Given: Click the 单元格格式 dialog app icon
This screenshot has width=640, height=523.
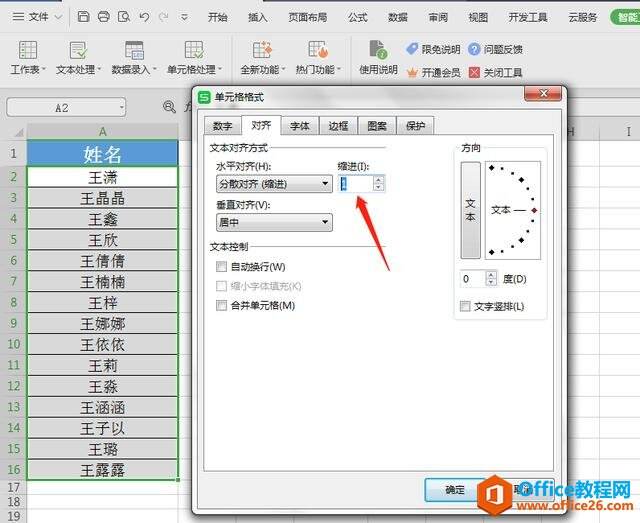Looking at the screenshot, I should click(204, 97).
